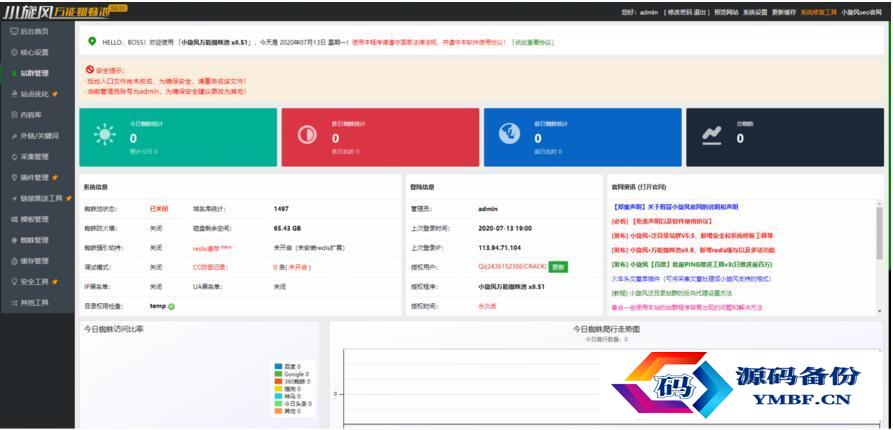Visit 小旋风seo官网 from the top bar

[861, 12]
